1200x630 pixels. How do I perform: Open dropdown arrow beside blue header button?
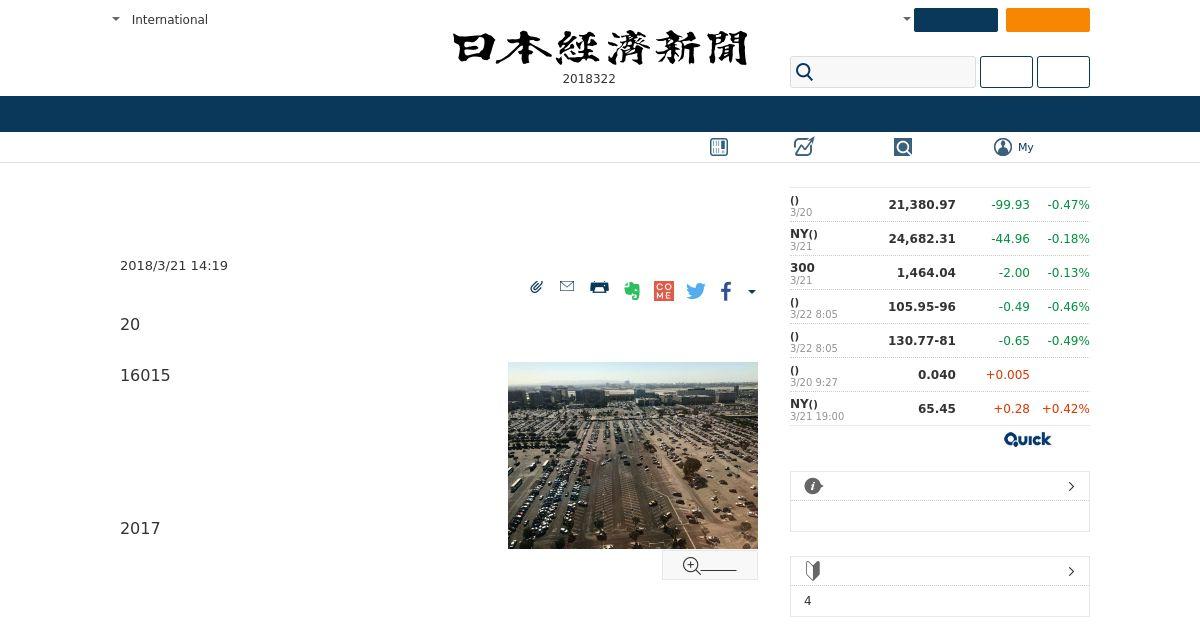(x=906, y=19)
